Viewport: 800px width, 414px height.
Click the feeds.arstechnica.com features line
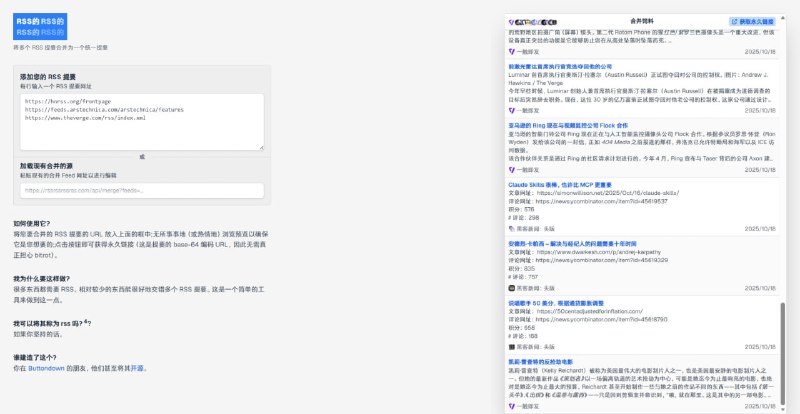pos(104,110)
